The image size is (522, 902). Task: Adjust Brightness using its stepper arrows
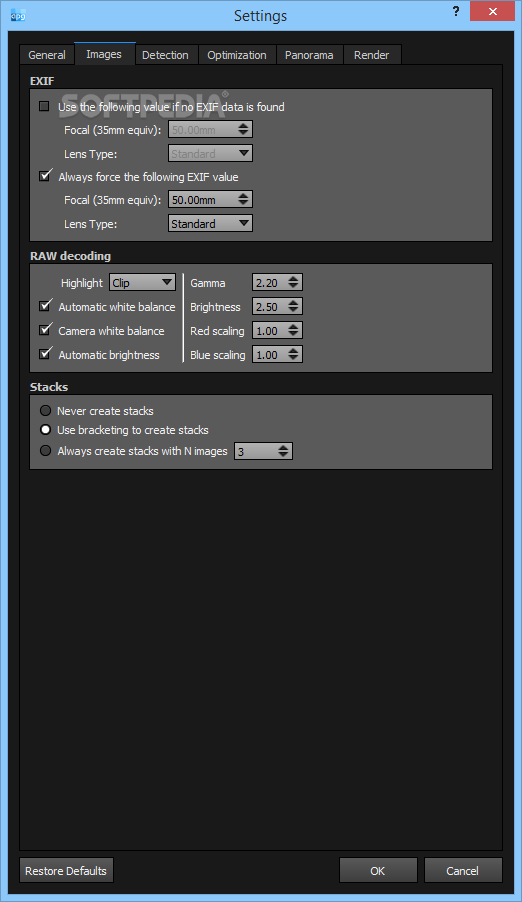(294, 307)
